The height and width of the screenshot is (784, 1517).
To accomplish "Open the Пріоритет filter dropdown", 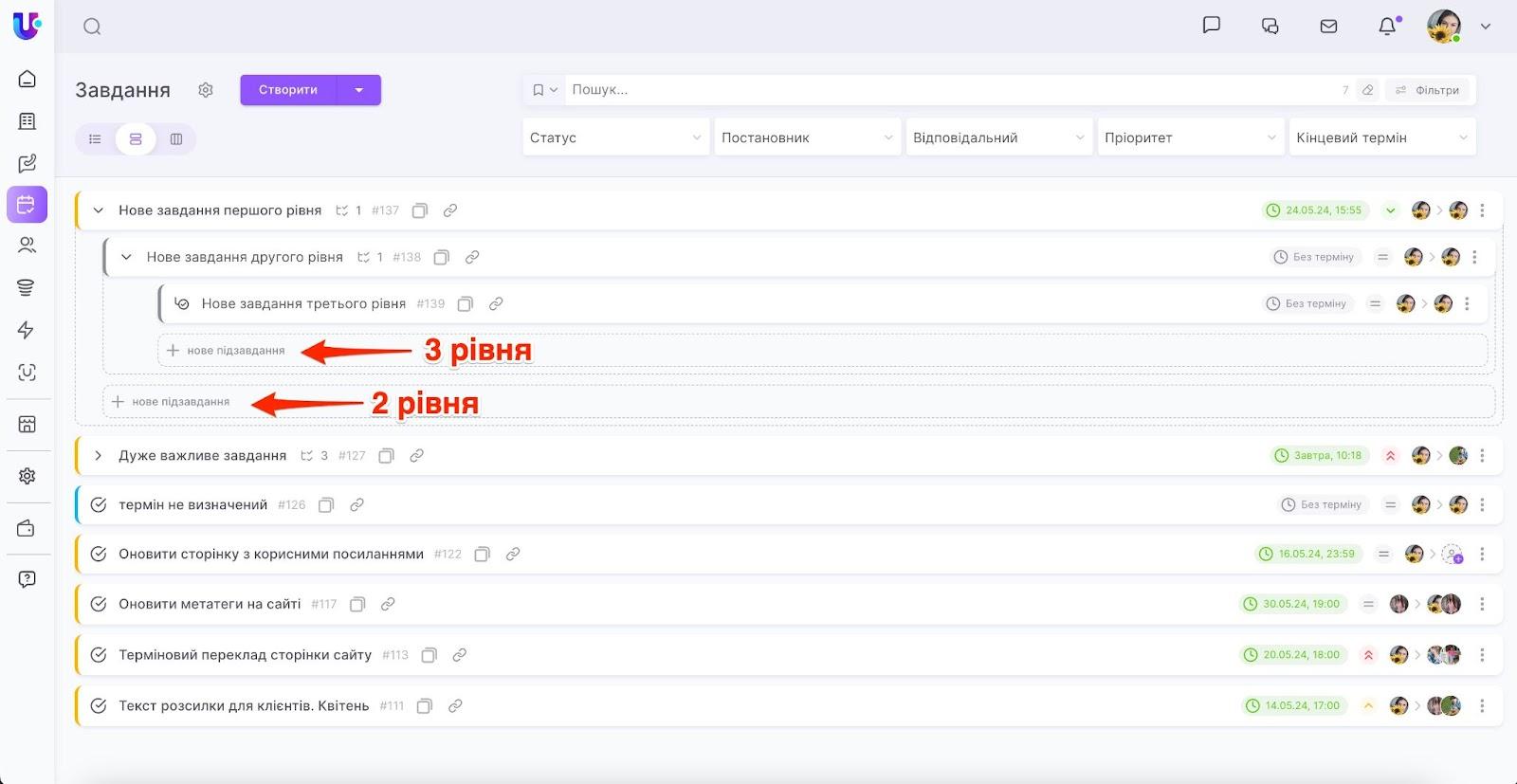I will point(1190,137).
